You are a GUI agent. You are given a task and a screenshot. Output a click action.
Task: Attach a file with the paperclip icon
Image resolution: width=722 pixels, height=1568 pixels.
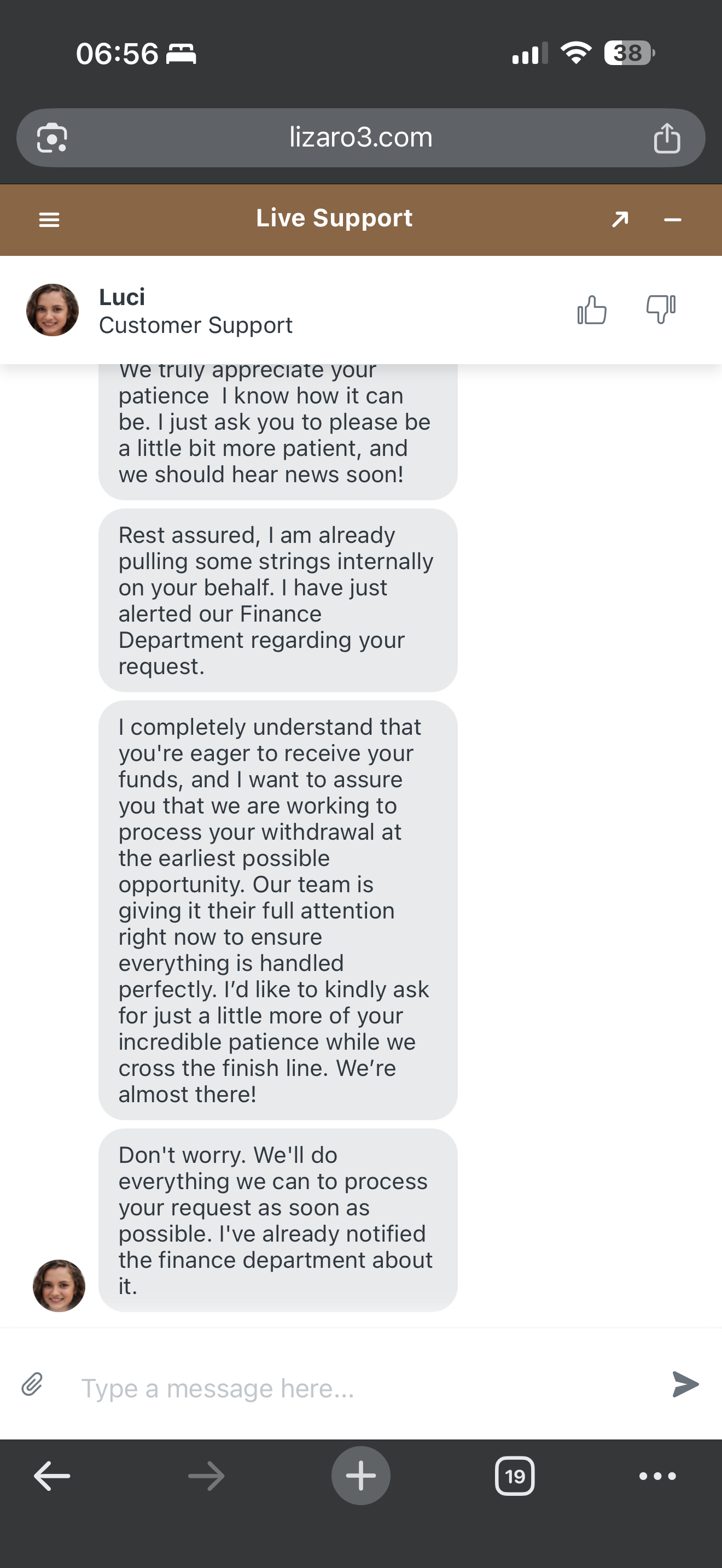point(32,1384)
